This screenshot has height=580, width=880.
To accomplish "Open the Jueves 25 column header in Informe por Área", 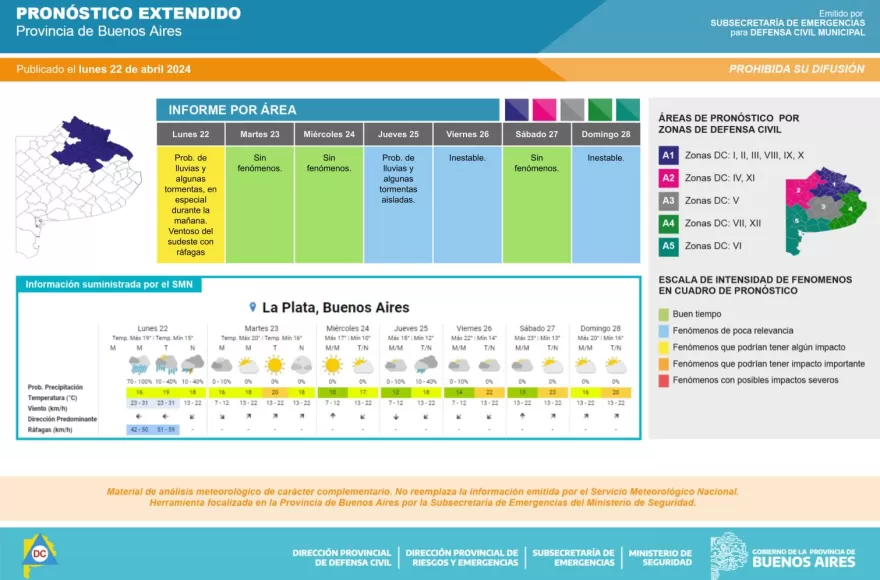I will (398, 134).
